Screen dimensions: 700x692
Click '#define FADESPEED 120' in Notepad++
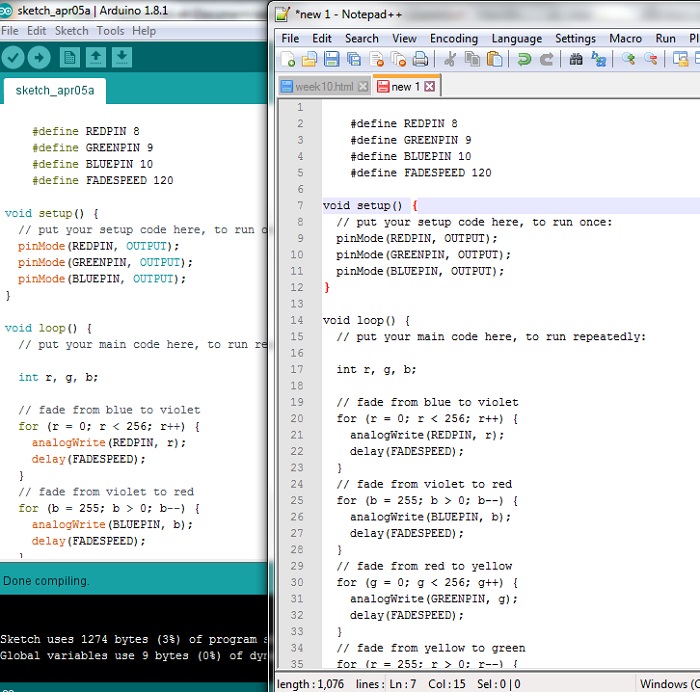point(421,173)
